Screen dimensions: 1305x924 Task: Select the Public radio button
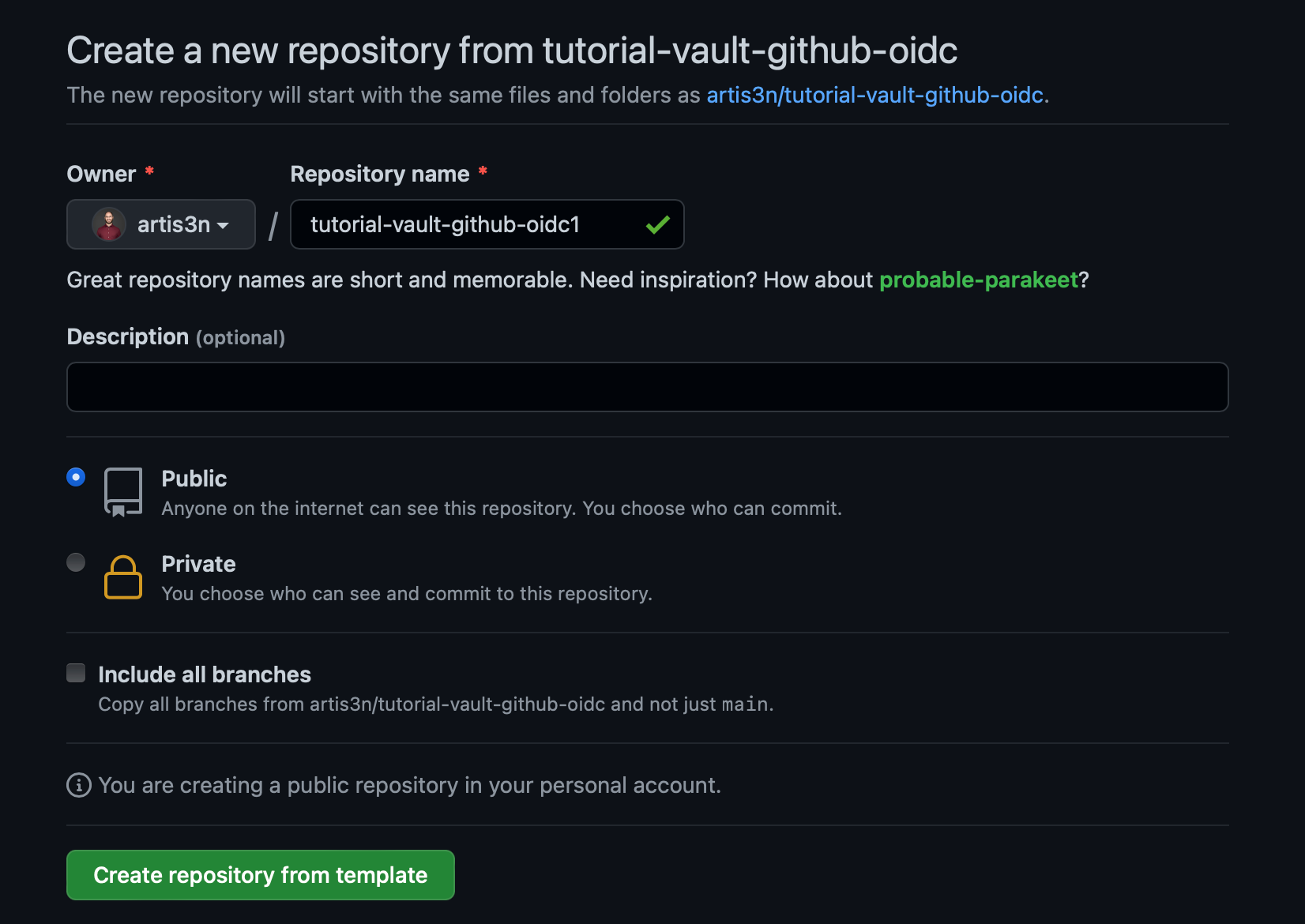(x=75, y=477)
